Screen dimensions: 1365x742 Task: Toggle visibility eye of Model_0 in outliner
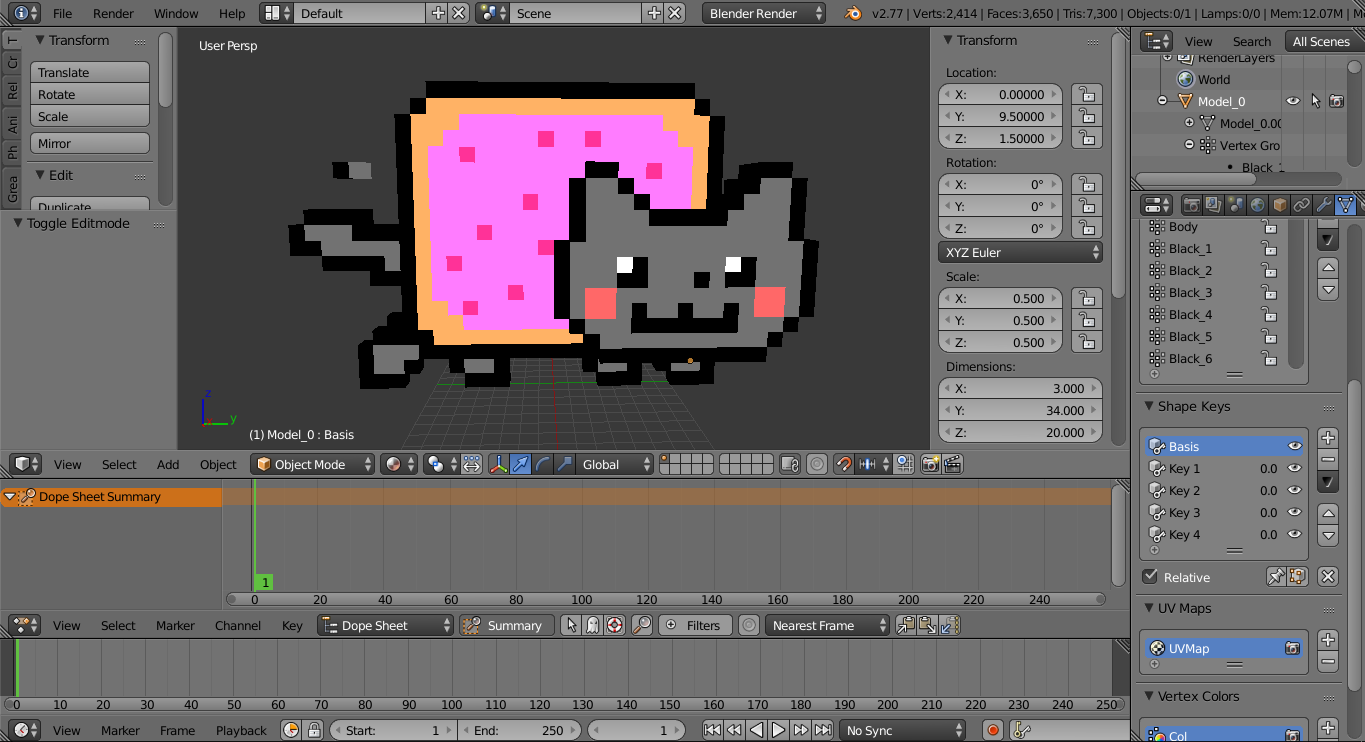(x=1293, y=101)
